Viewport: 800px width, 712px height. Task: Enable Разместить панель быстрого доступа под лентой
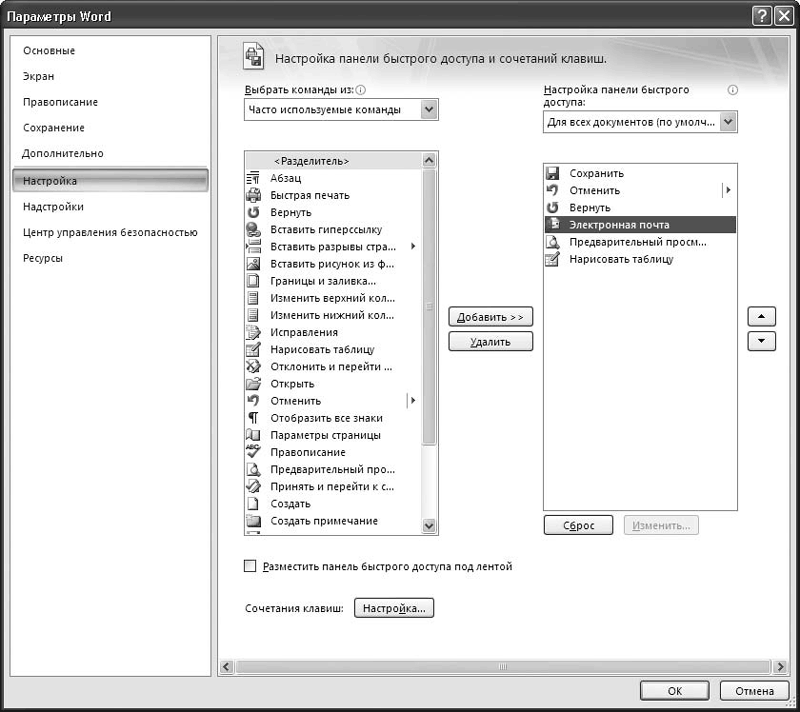pyautogui.click(x=251, y=566)
